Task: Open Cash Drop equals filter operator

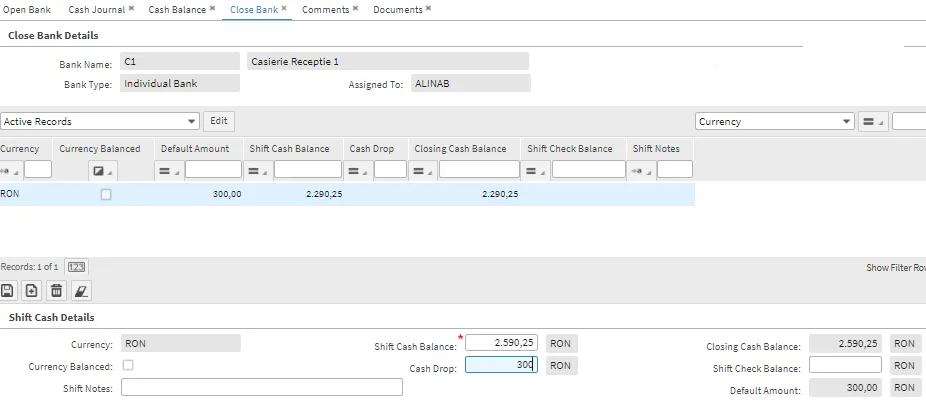Action: click(x=356, y=171)
